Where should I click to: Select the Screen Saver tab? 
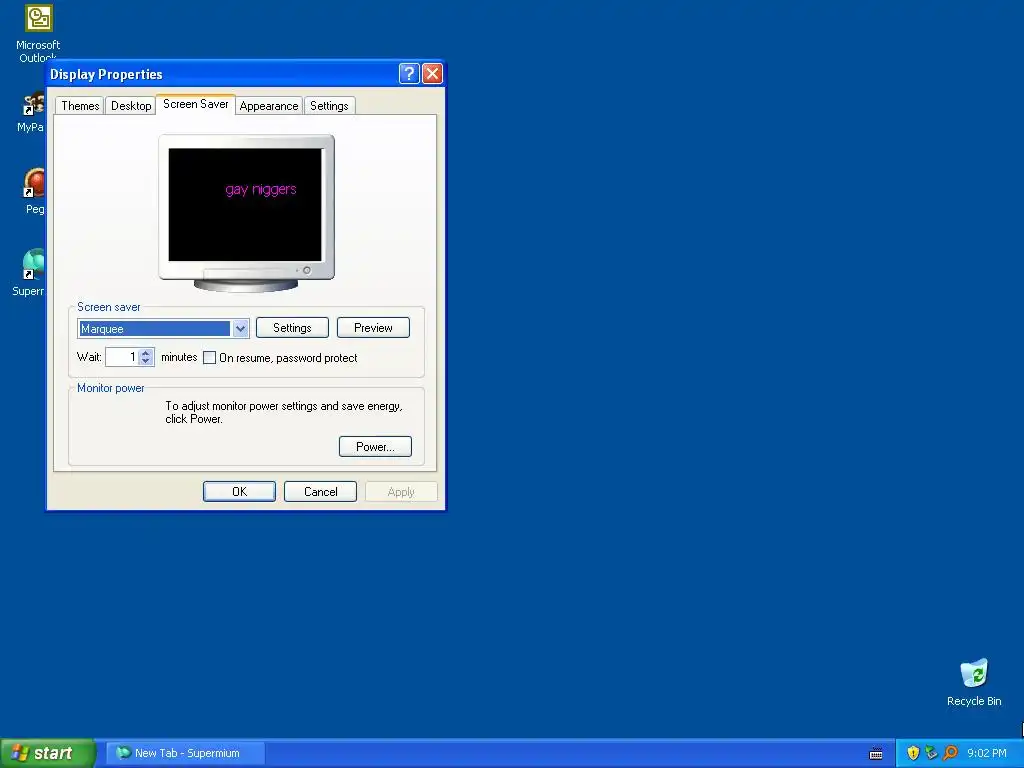[196, 104]
